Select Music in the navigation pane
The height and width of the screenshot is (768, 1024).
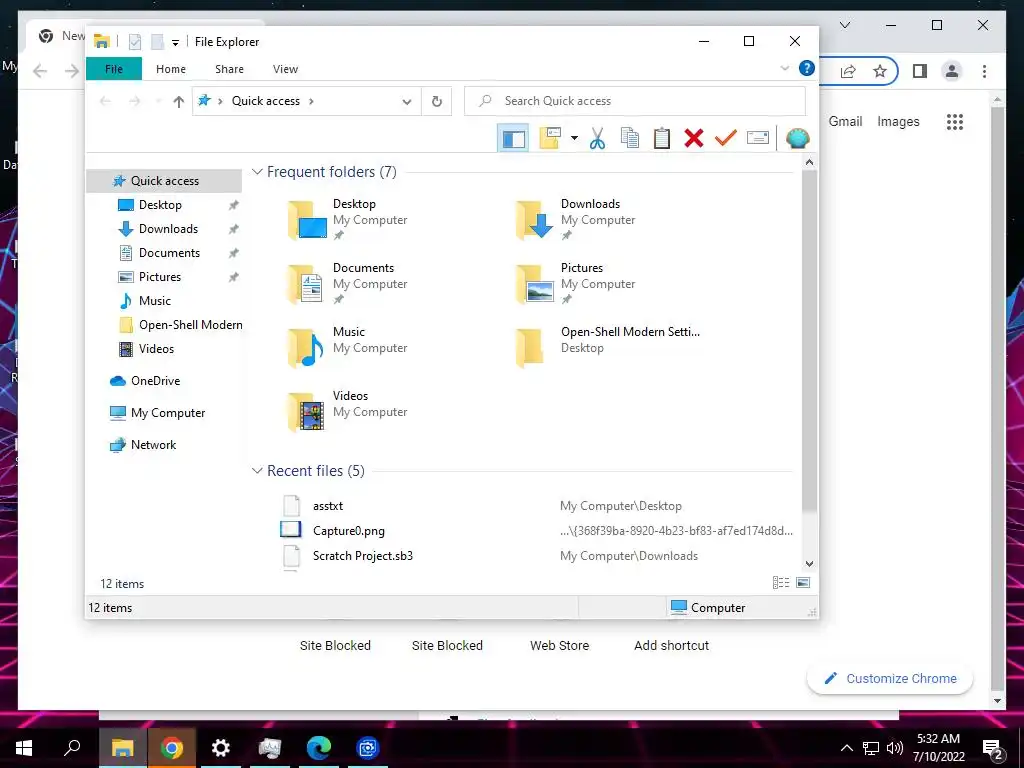click(155, 301)
